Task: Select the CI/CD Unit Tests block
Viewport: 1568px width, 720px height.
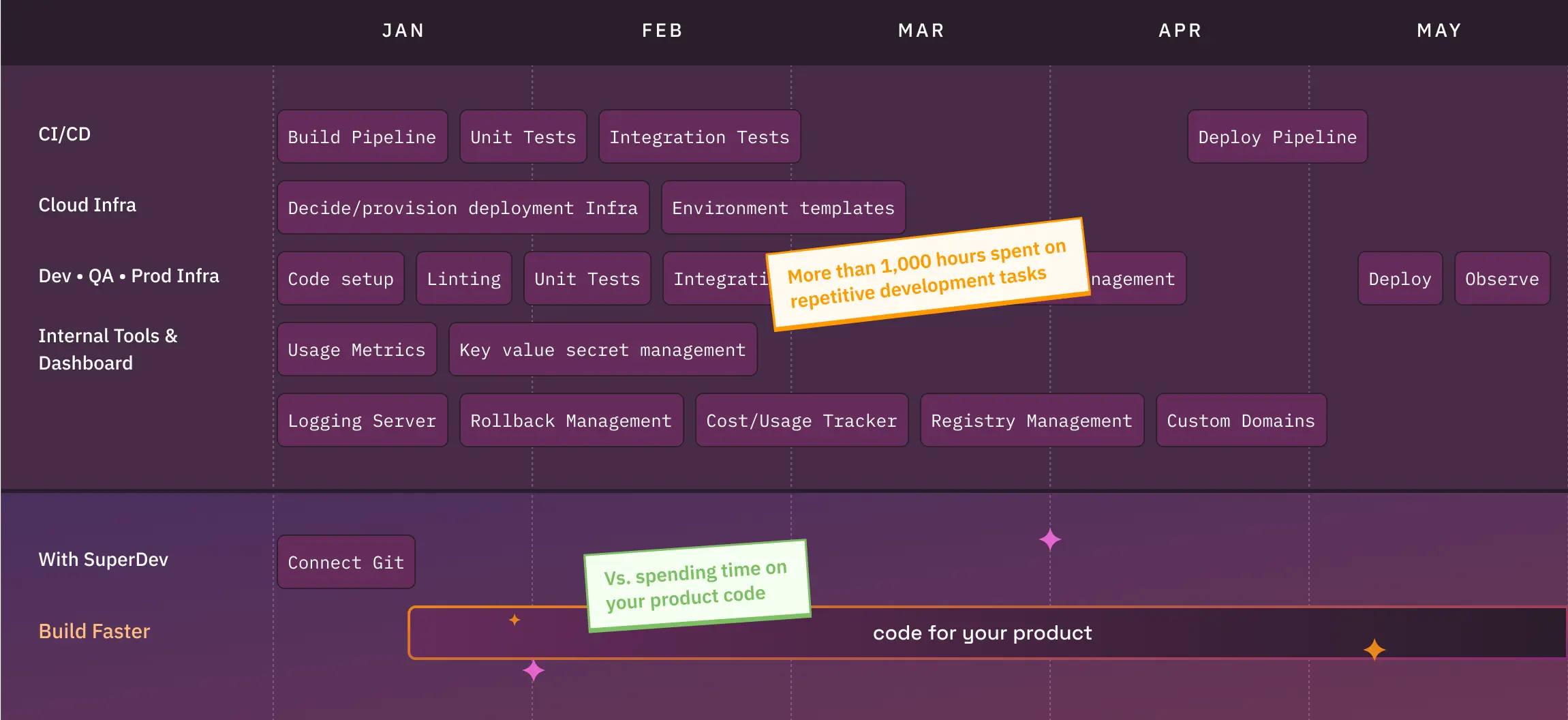Action: click(523, 137)
